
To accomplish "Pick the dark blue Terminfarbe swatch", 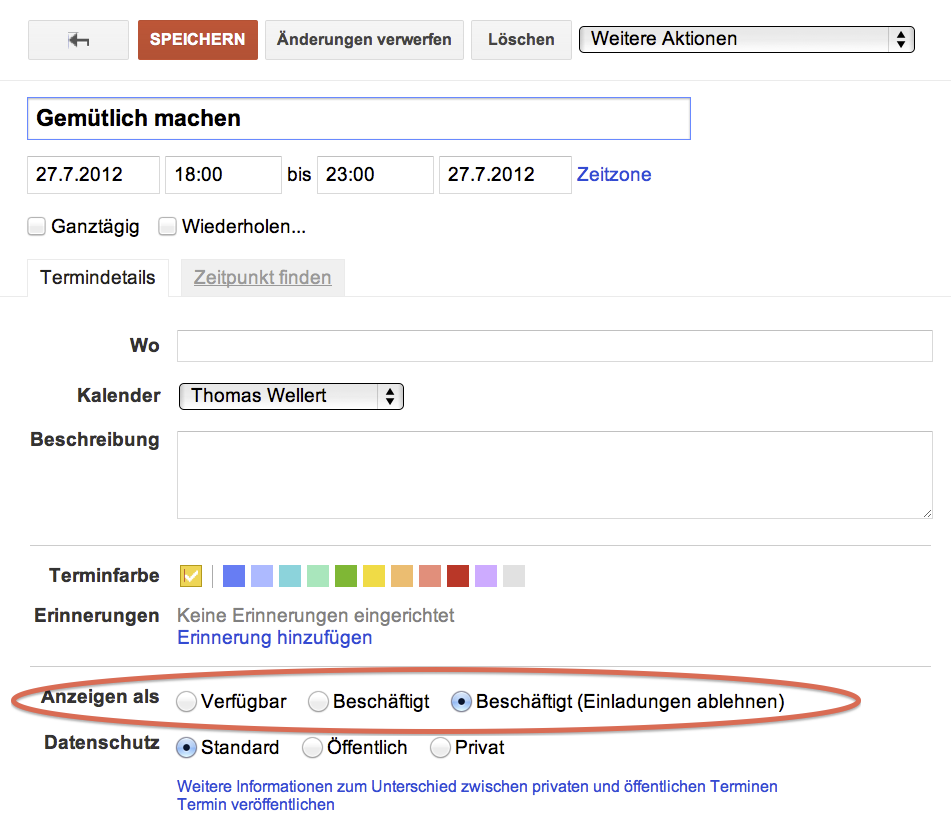I will coord(234,576).
